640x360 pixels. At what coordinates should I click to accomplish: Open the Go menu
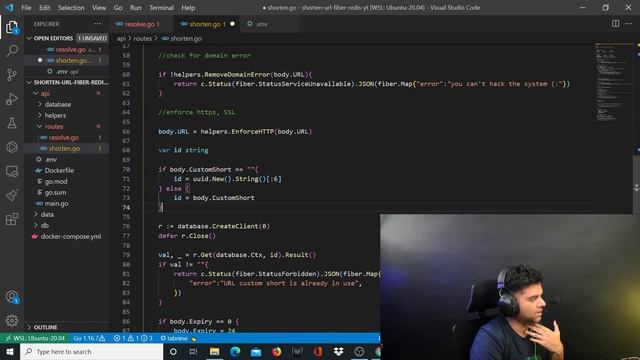[x=118, y=8]
